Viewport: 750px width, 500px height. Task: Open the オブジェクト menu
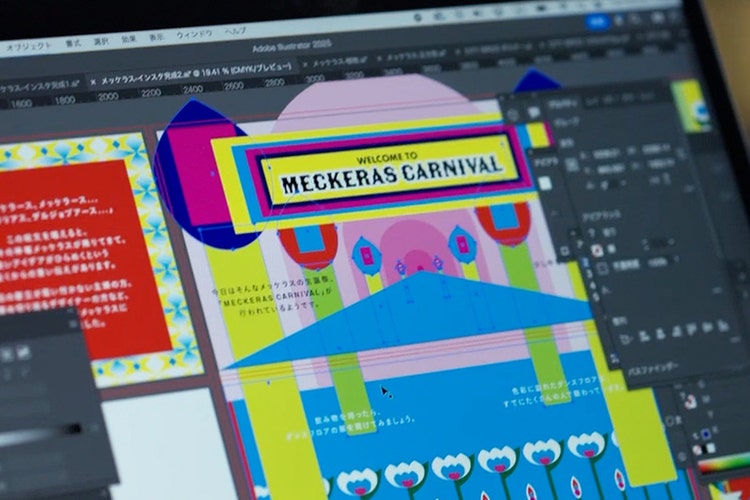click(29, 46)
